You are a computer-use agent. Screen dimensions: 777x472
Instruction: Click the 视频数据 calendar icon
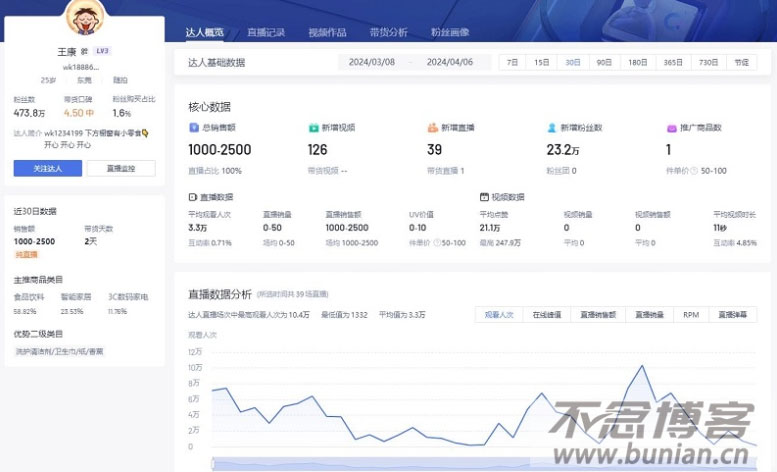[x=484, y=197]
